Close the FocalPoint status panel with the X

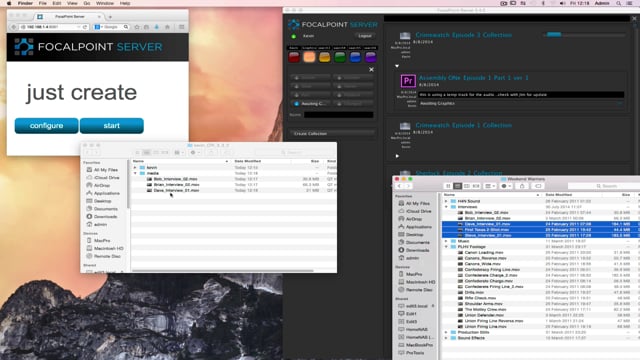[x=371, y=70]
